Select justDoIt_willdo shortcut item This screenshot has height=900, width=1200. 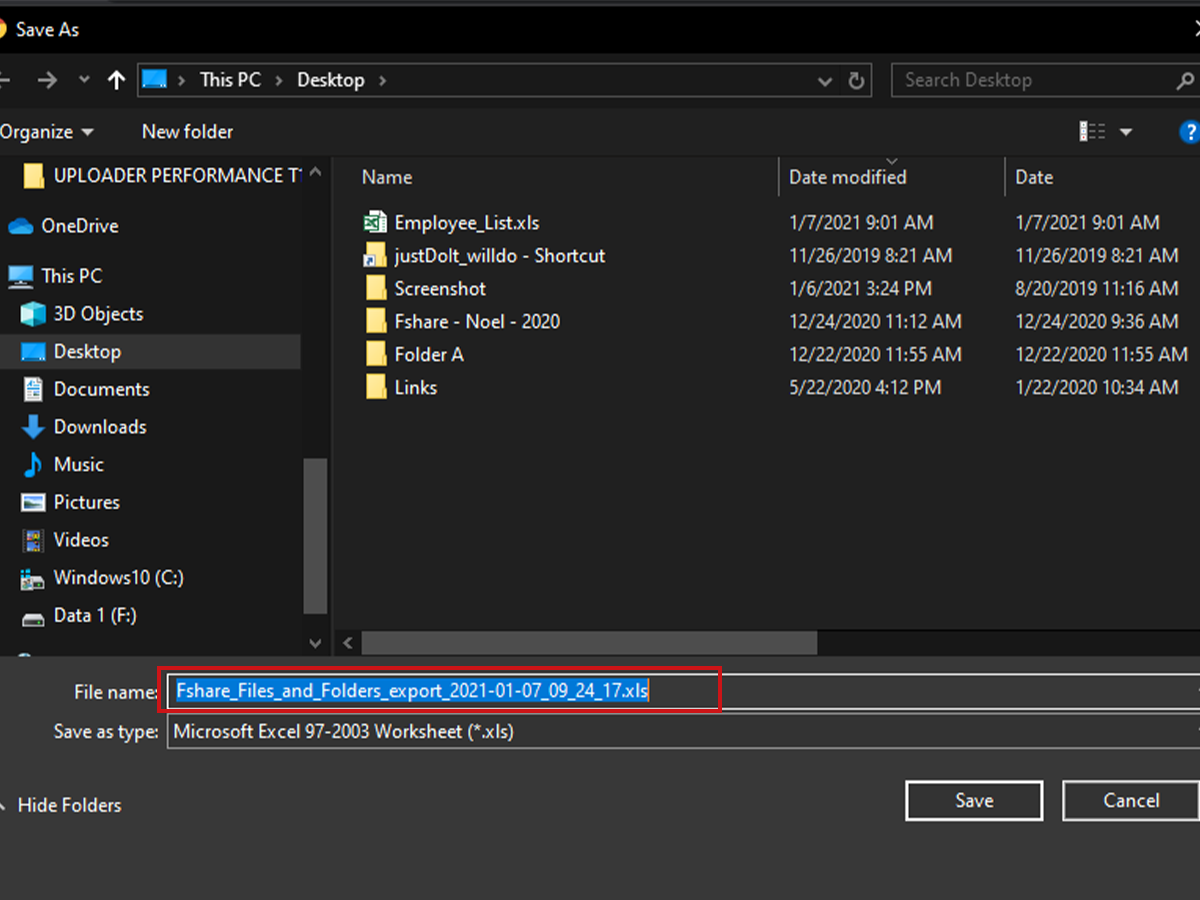point(499,256)
